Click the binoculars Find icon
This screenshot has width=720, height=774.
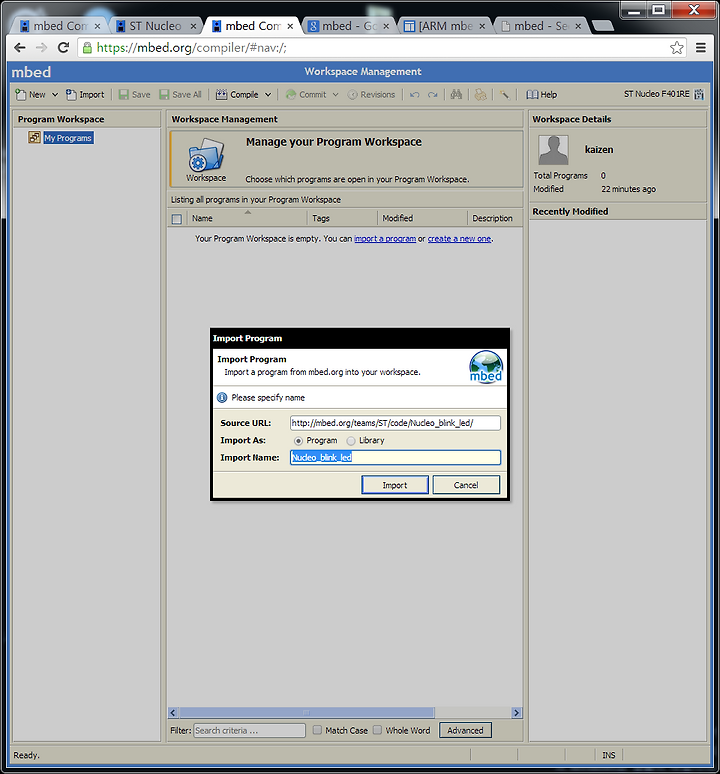point(456,94)
